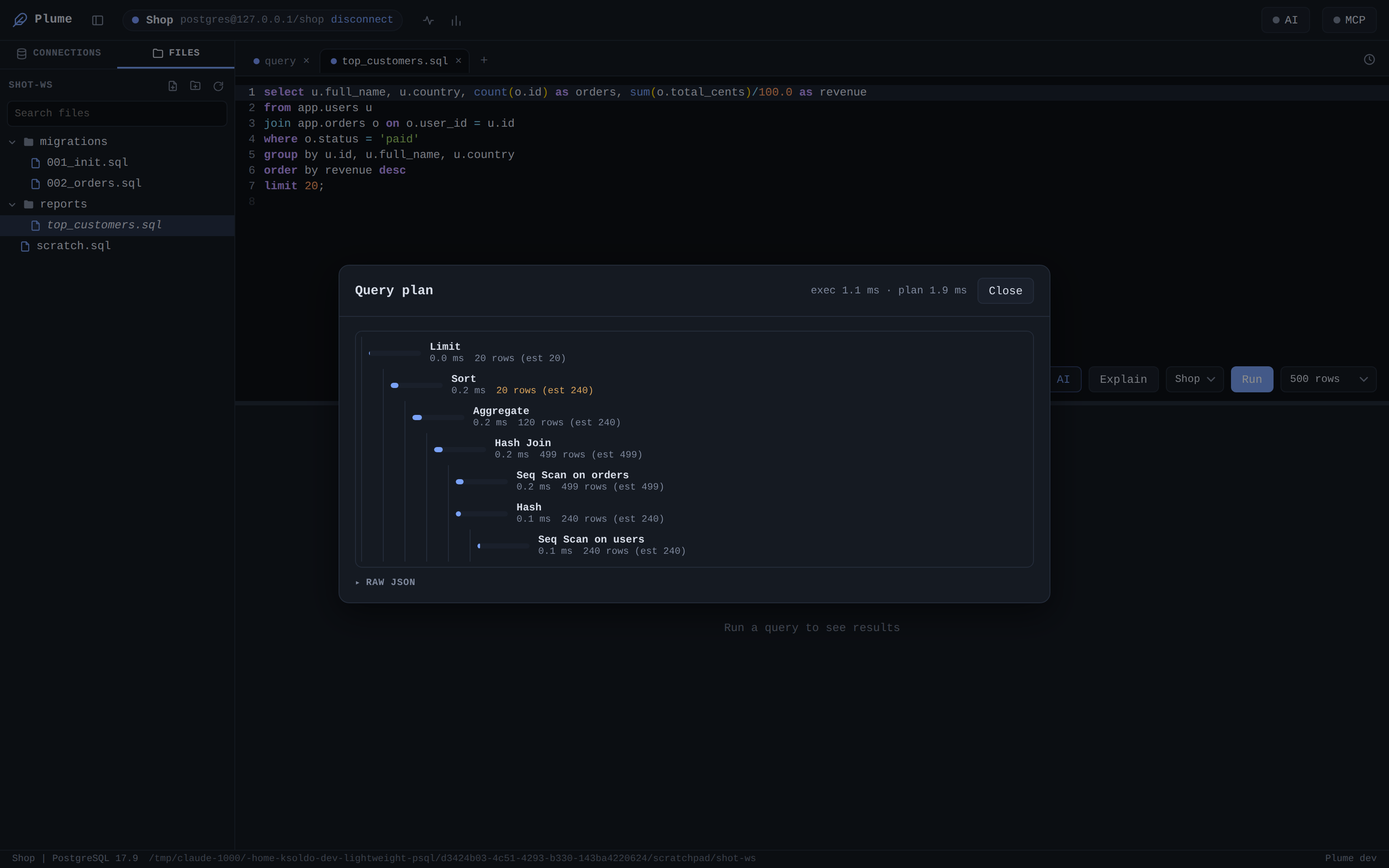
Task: Add a new editor tab
Action: click(484, 60)
